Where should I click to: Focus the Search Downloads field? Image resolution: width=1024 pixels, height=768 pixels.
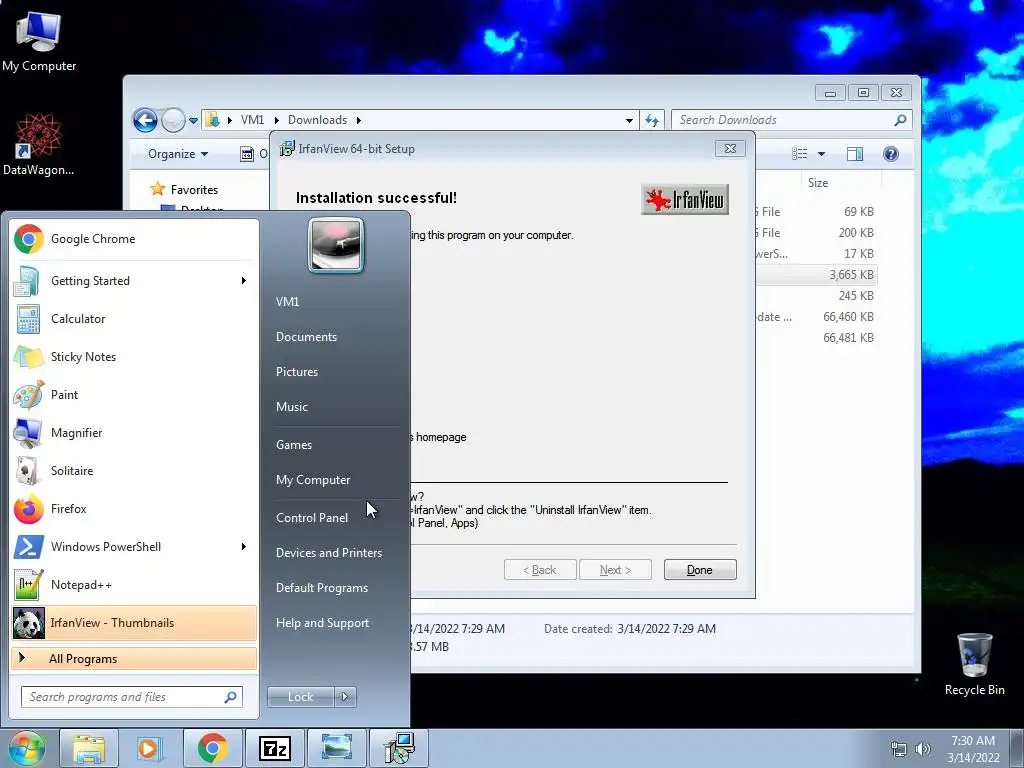click(x=792, y=120)
